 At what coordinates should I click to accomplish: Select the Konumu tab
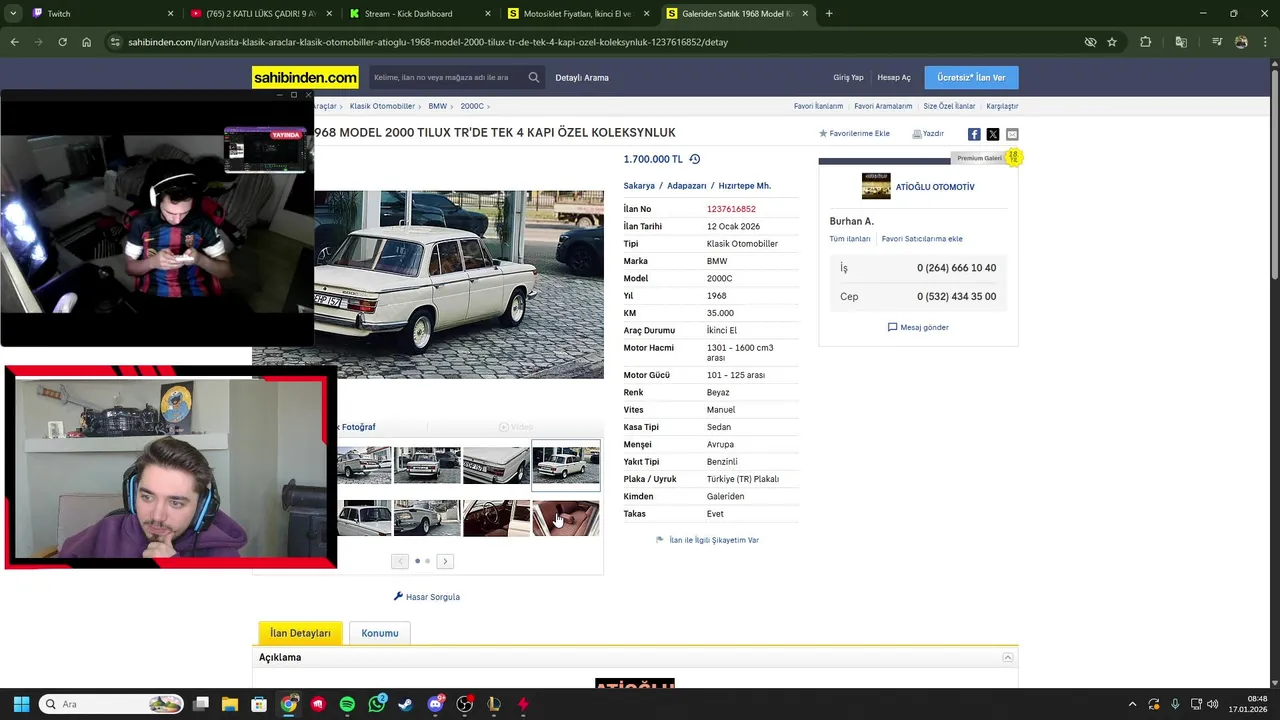click(x=380, y=633)
